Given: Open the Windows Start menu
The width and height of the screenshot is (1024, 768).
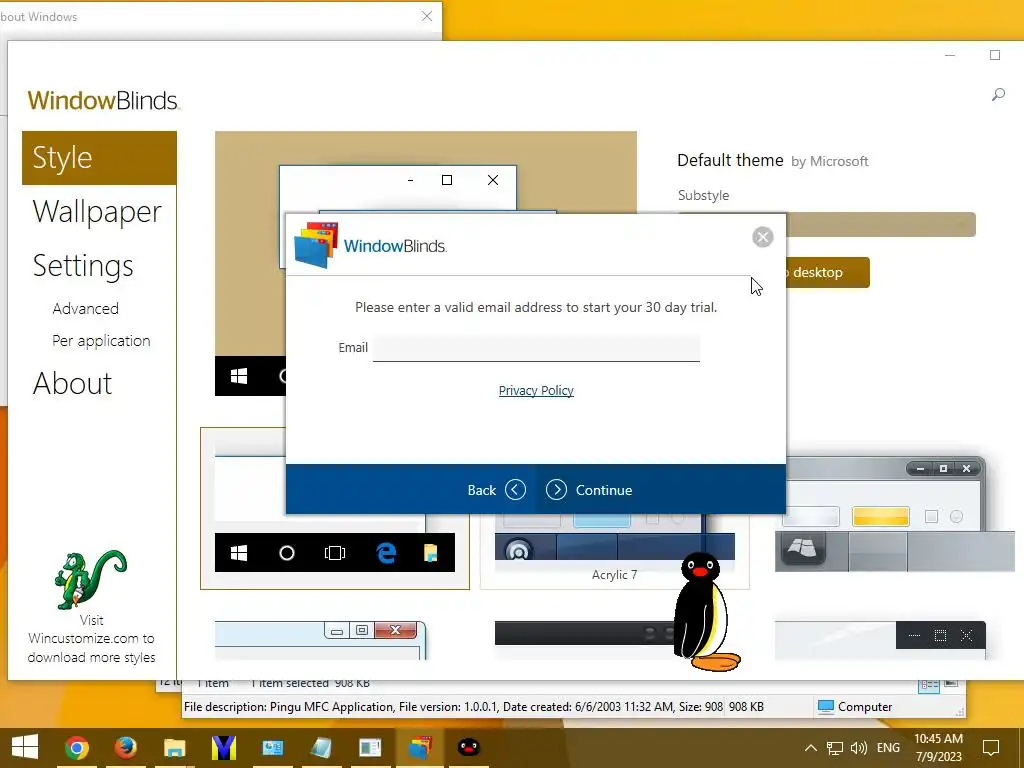Looking at the screenshot, I should tap(25, 748).
